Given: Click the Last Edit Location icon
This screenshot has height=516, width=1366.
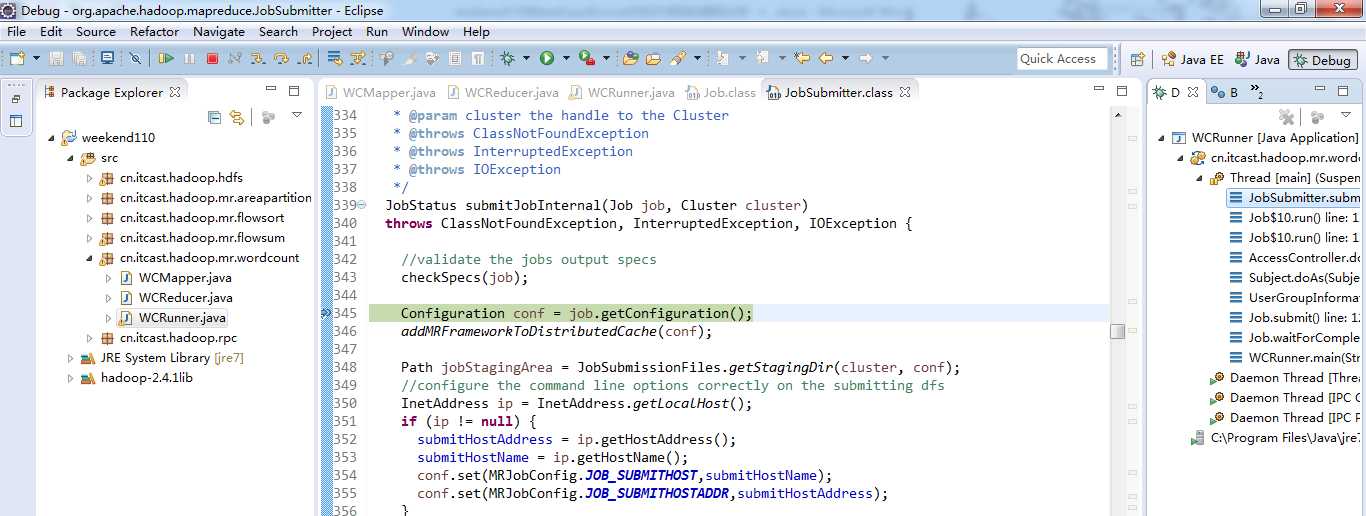Looking at the screenshot, I should 802,58.
